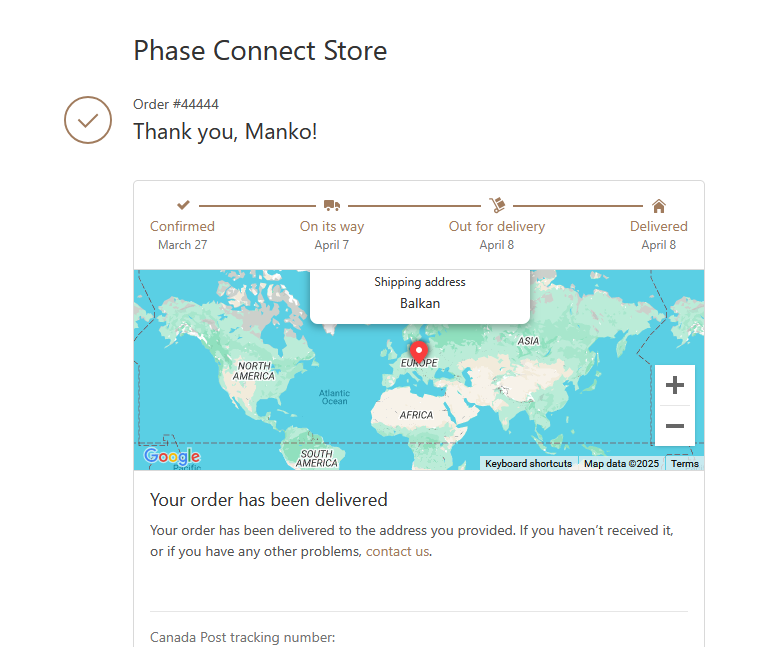This screenshot has width=757, height=647.
Task: Click the Delivered April 8 step label
Action: point(659,235)
